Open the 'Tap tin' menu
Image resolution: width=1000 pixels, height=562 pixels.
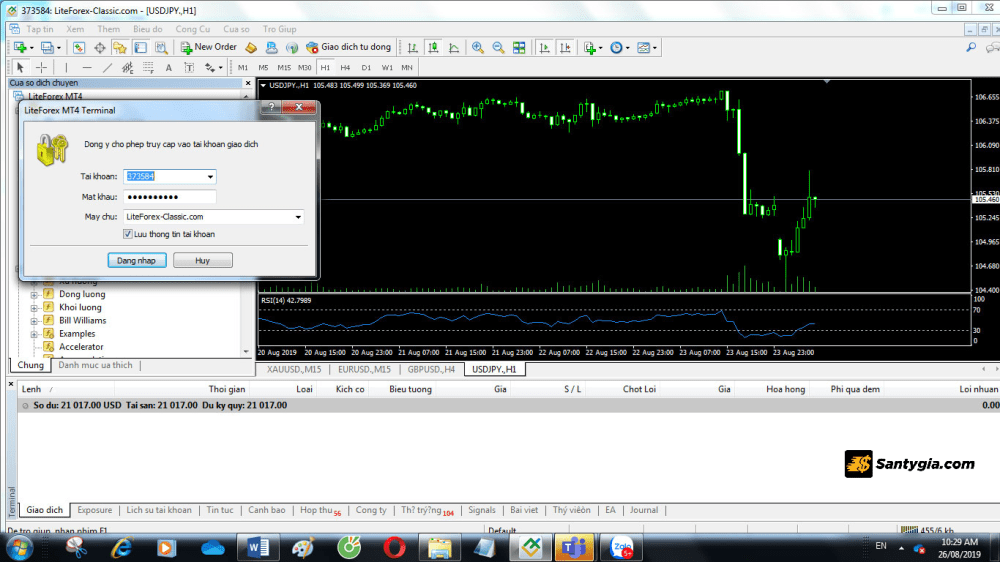coord(40,29)
